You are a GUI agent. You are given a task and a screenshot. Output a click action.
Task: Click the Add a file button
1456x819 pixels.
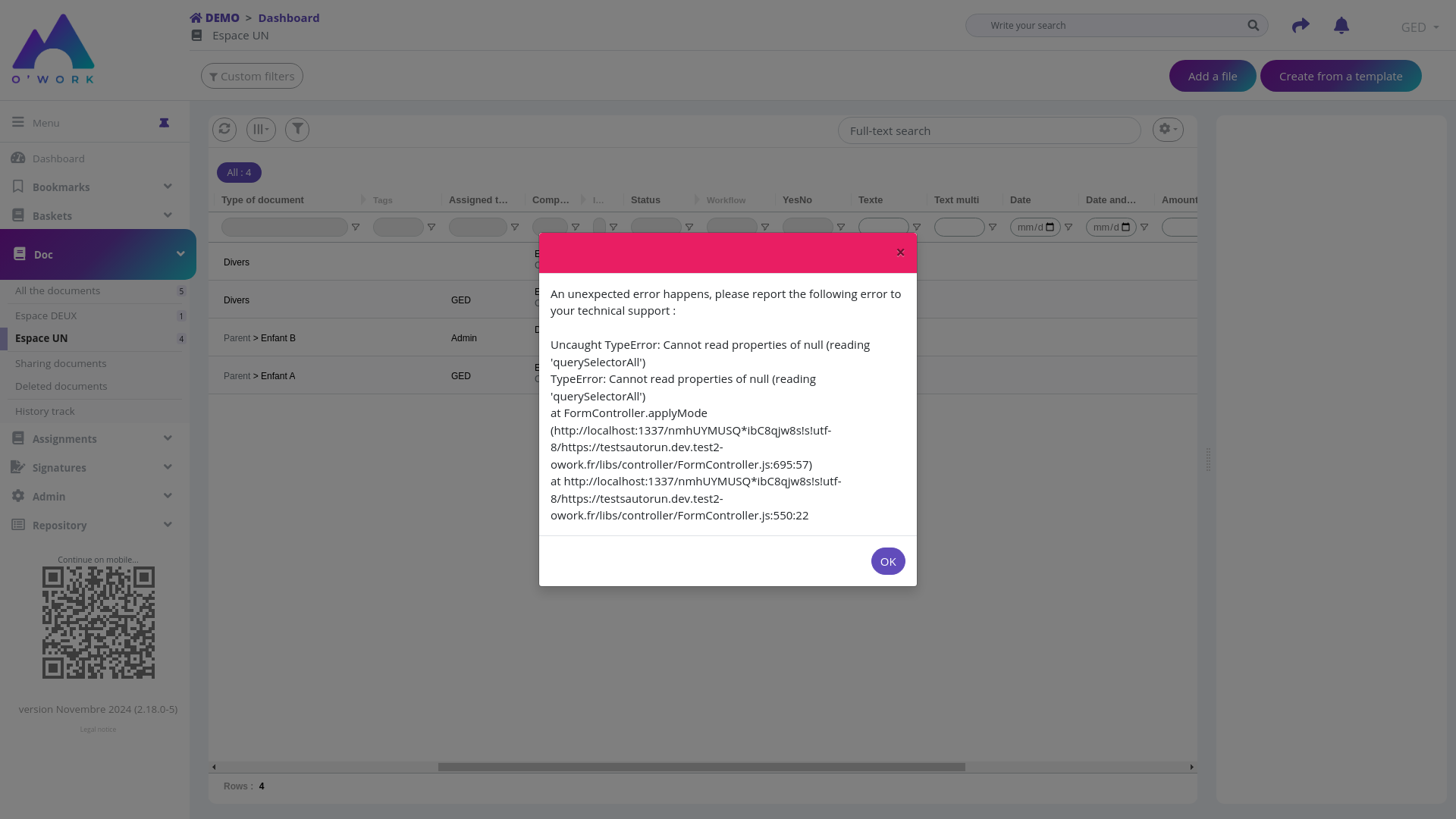coord(1212,76)
